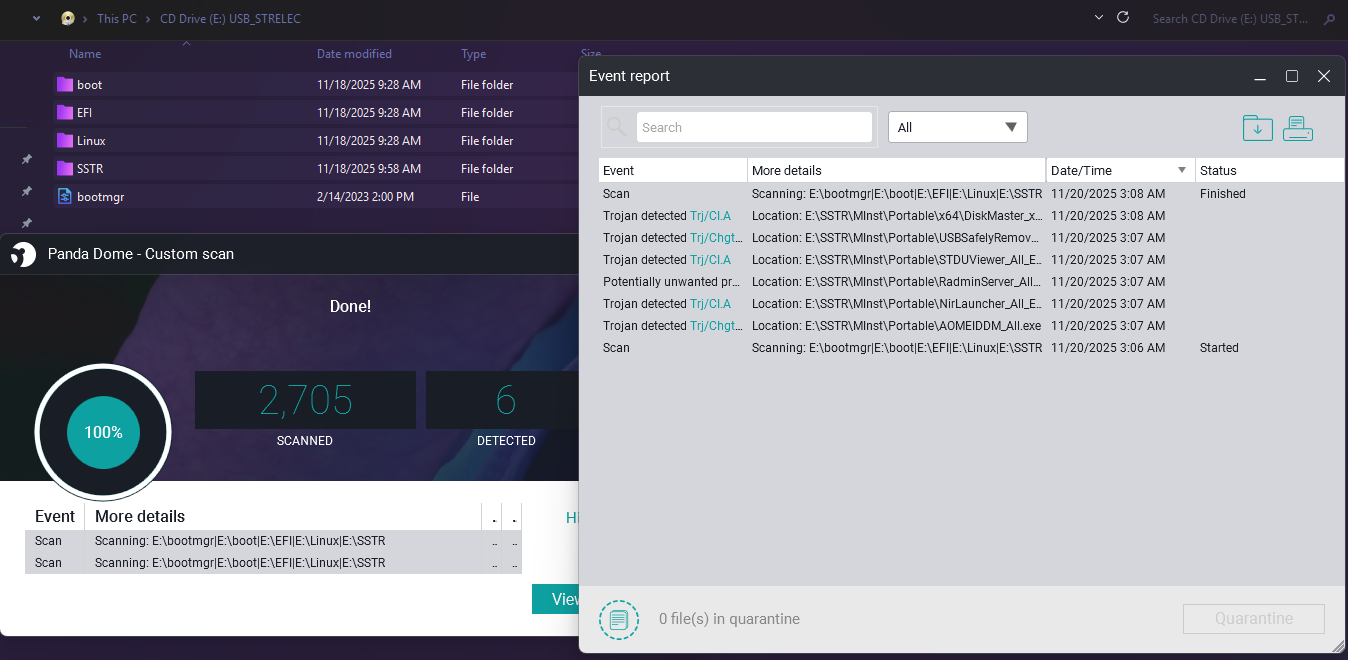1348x660 pixels.
Task: Click the 2/14/2023 2:00 PM date of bootmgr
Action: [365, 197]
